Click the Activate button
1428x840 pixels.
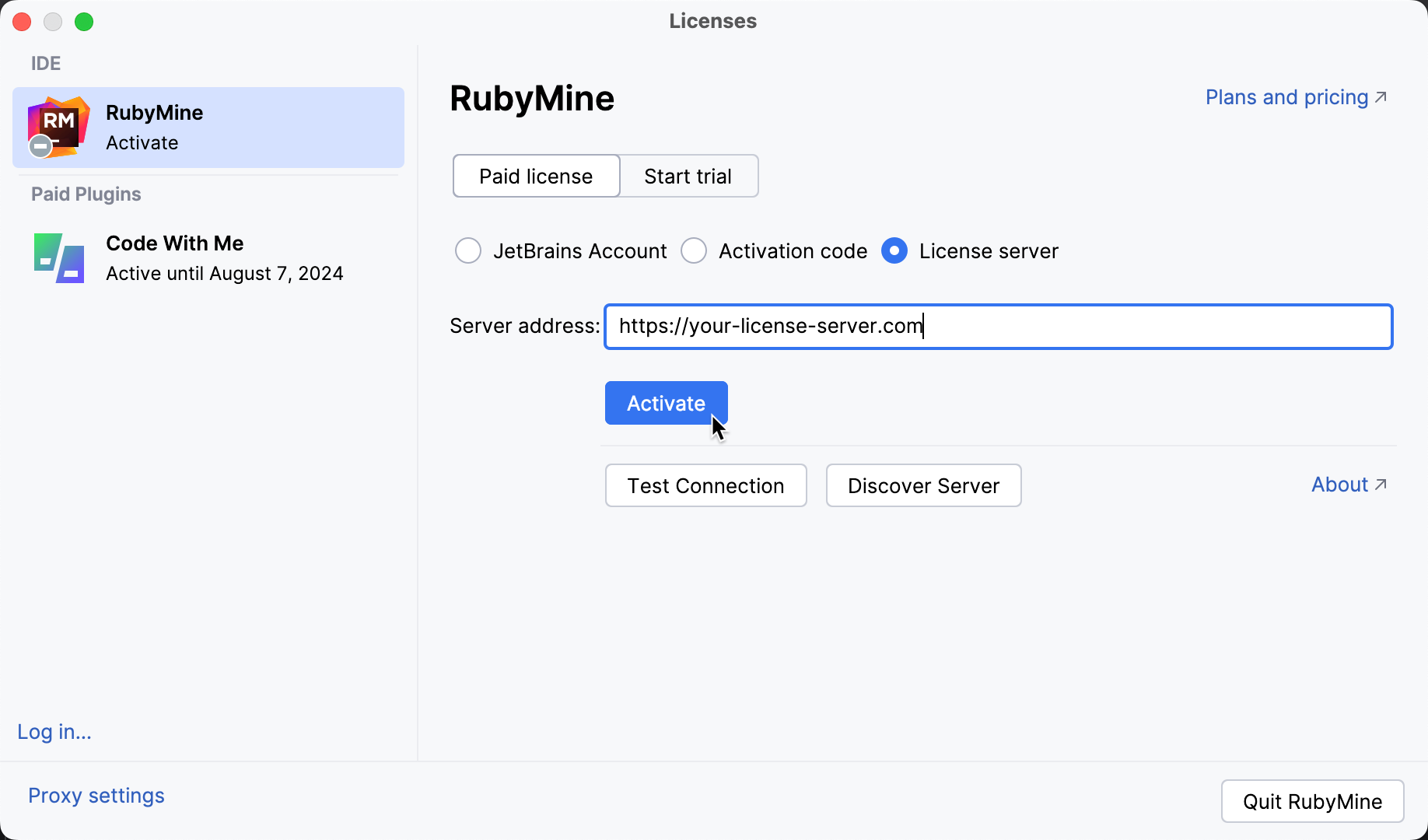pyautogui.click(x=666, y=403)
